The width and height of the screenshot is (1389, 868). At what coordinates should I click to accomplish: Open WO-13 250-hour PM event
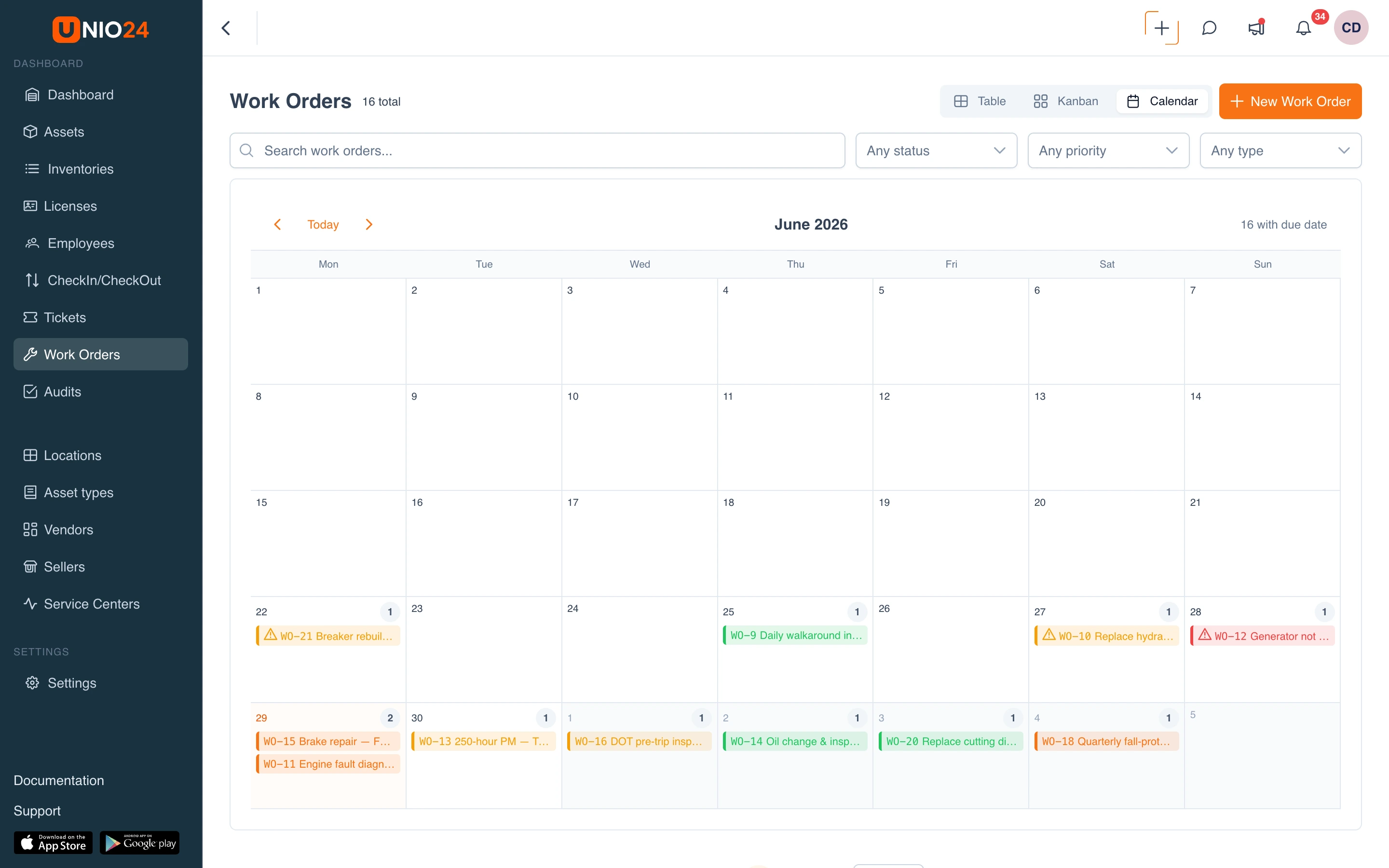tap(483, 741)
